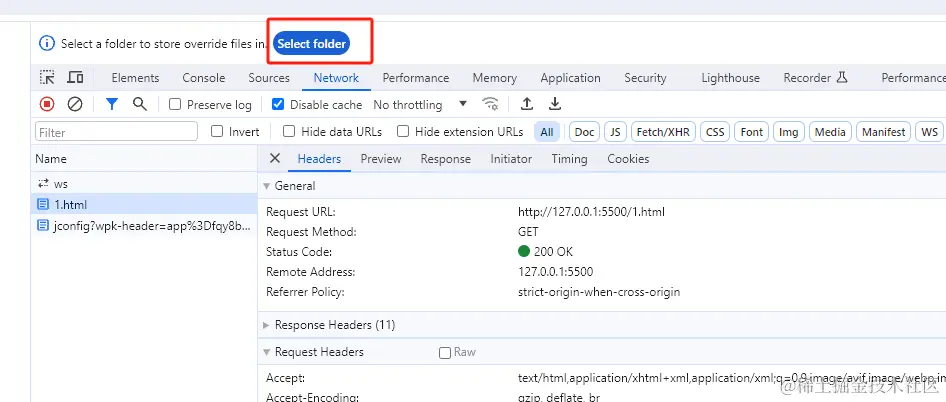Select the All filter chip
Viewport: 946px width, 402px height.
click(x=547, y=132)
